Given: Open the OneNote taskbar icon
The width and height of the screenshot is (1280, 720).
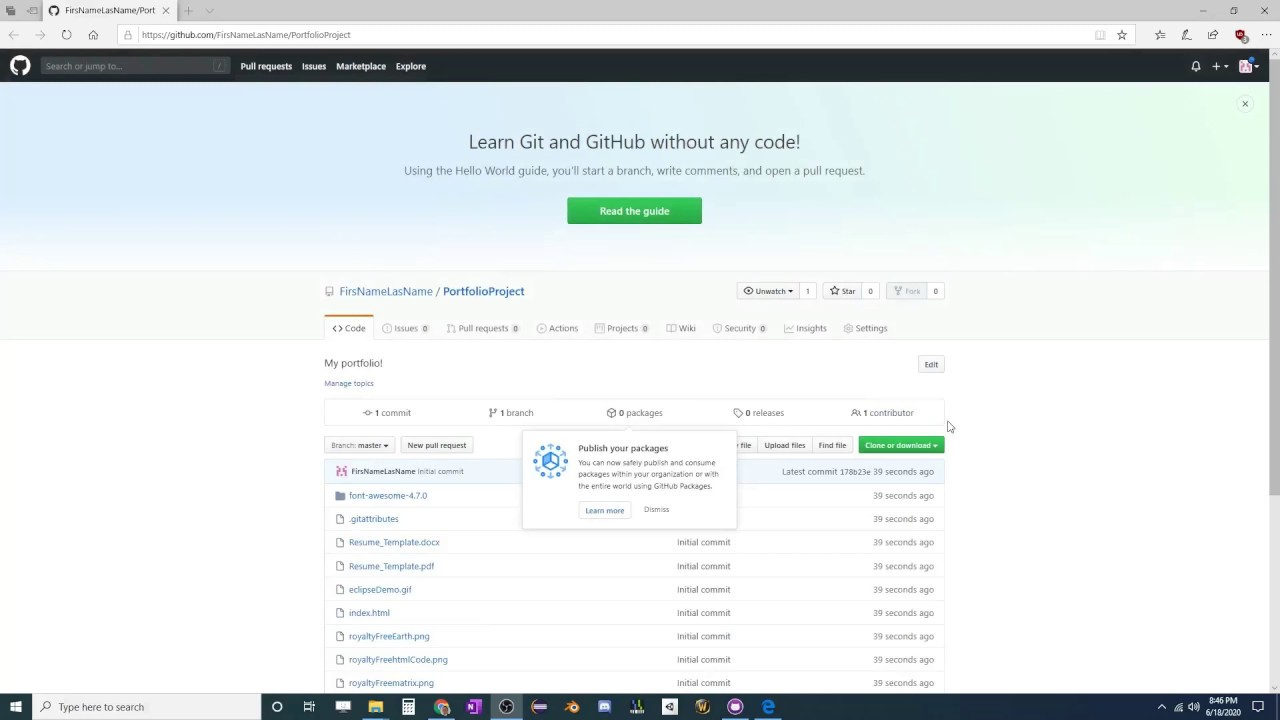Looking at the screenshot, I should (x=474, y=707).
